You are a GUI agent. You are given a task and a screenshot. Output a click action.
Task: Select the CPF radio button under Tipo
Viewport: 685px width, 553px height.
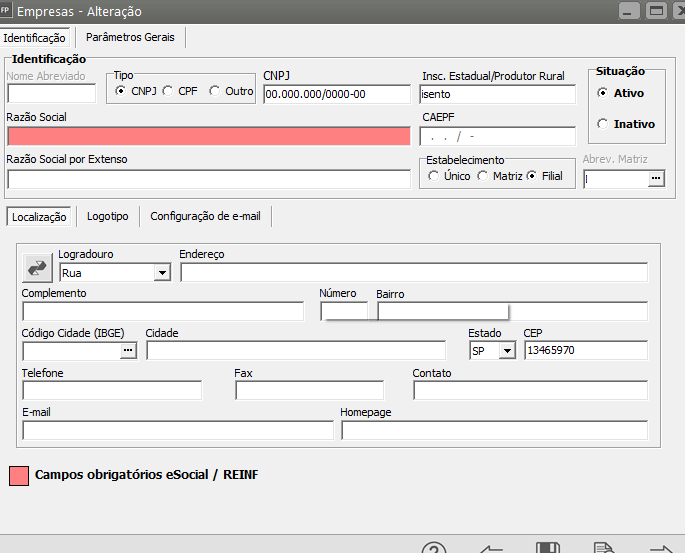(x=168, y=92)
